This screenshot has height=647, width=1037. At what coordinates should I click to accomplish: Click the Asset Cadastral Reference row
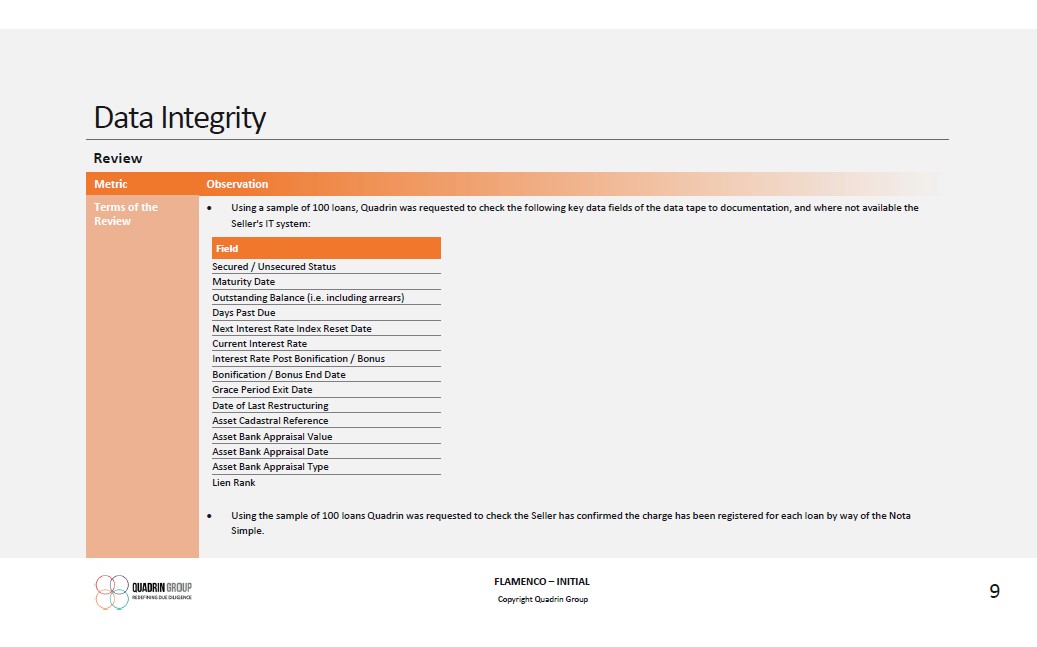click(x=270, y=421)
